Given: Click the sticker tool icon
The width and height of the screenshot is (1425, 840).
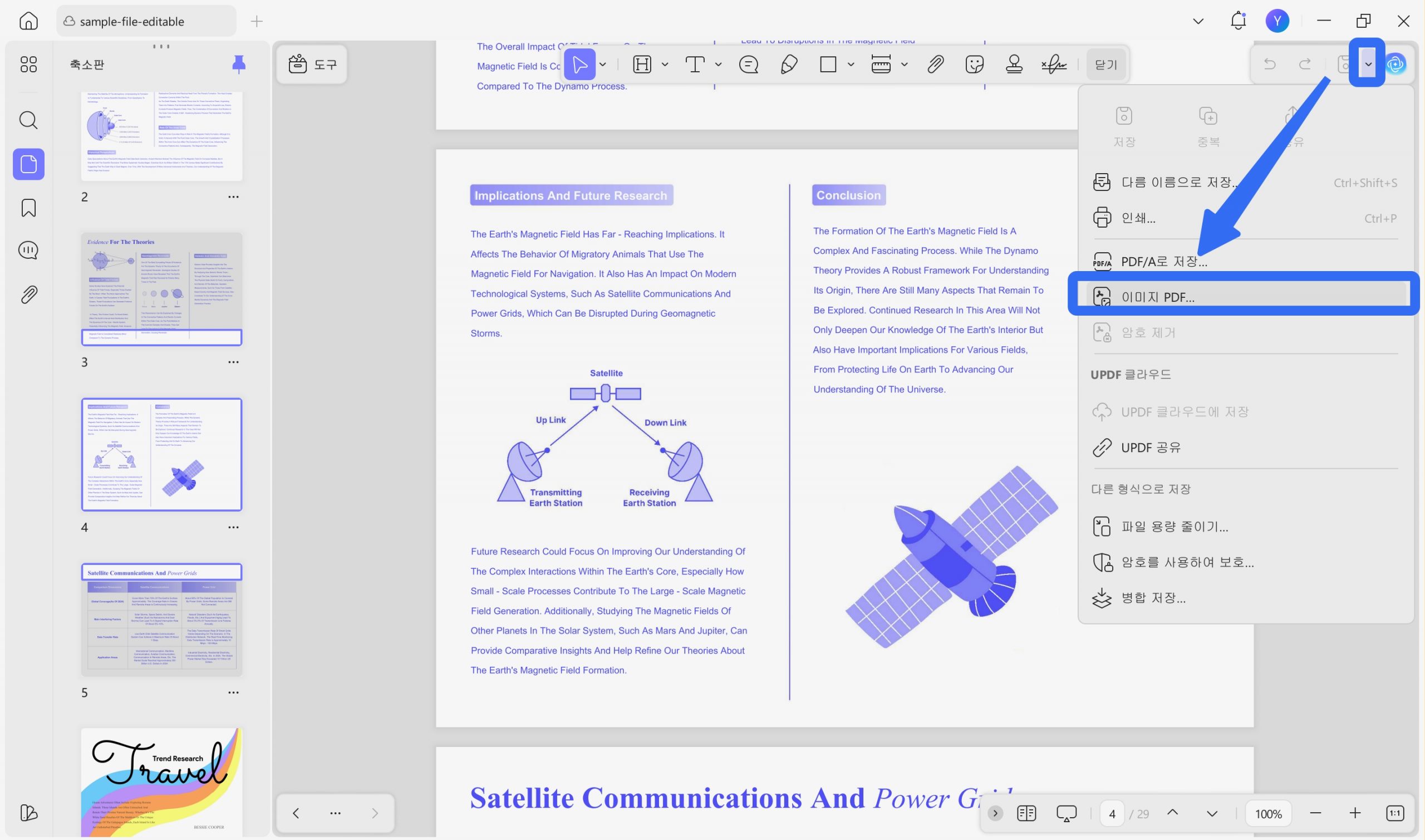Looking at the screenshot, I should [x=974, y=65].
